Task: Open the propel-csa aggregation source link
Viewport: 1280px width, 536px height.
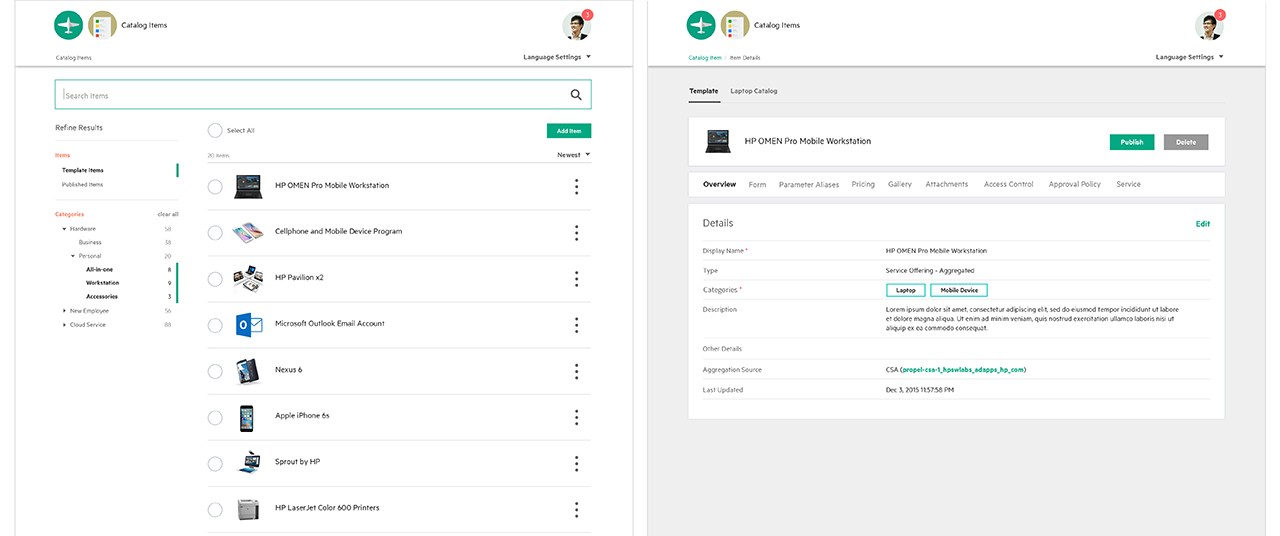Action: [x=963, y=370]
